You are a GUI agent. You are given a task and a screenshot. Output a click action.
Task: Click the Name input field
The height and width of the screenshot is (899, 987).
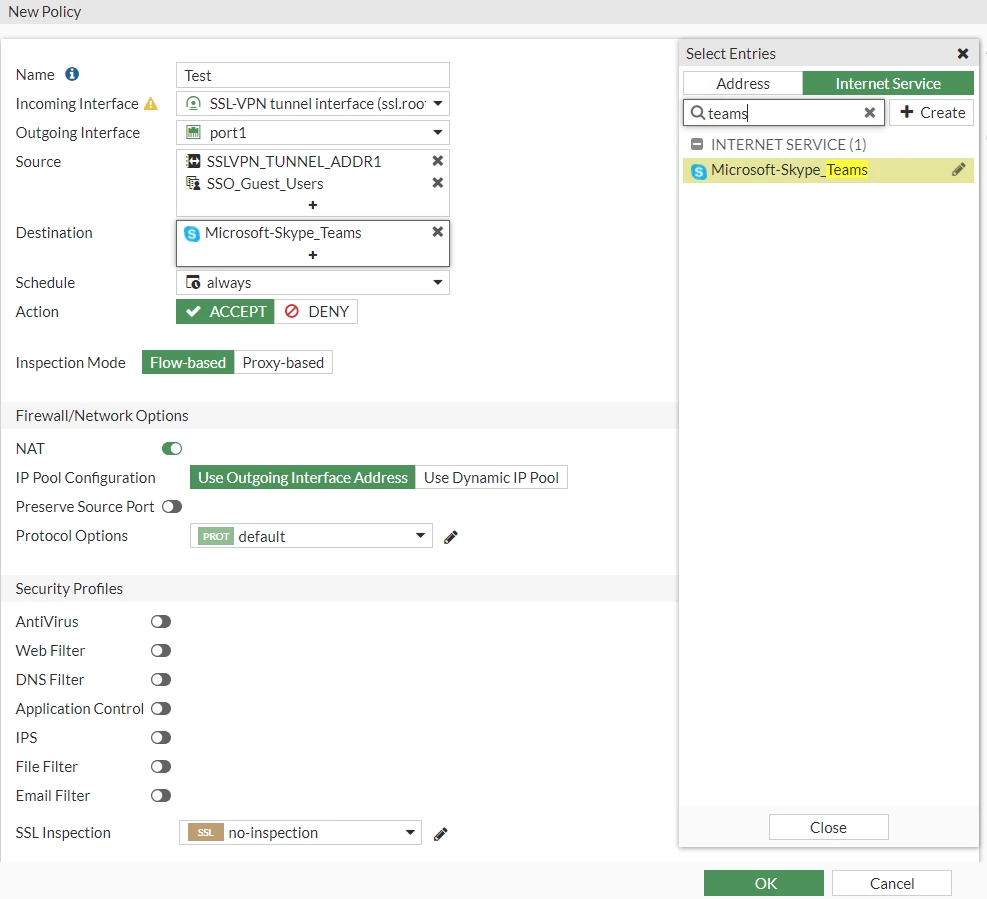[313, 76]
